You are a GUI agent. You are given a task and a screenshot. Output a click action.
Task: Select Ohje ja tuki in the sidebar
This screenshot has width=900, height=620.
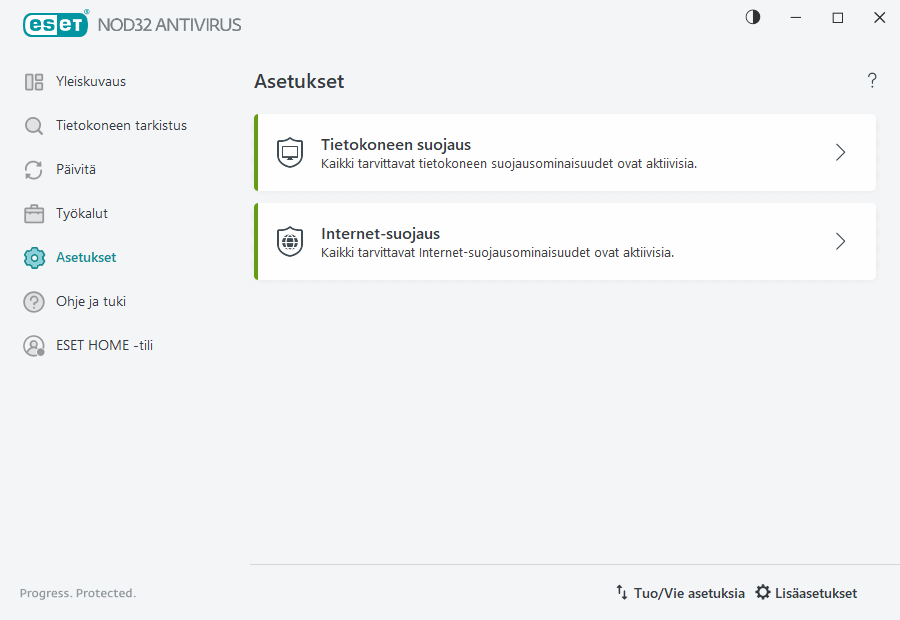coord(91,301)
